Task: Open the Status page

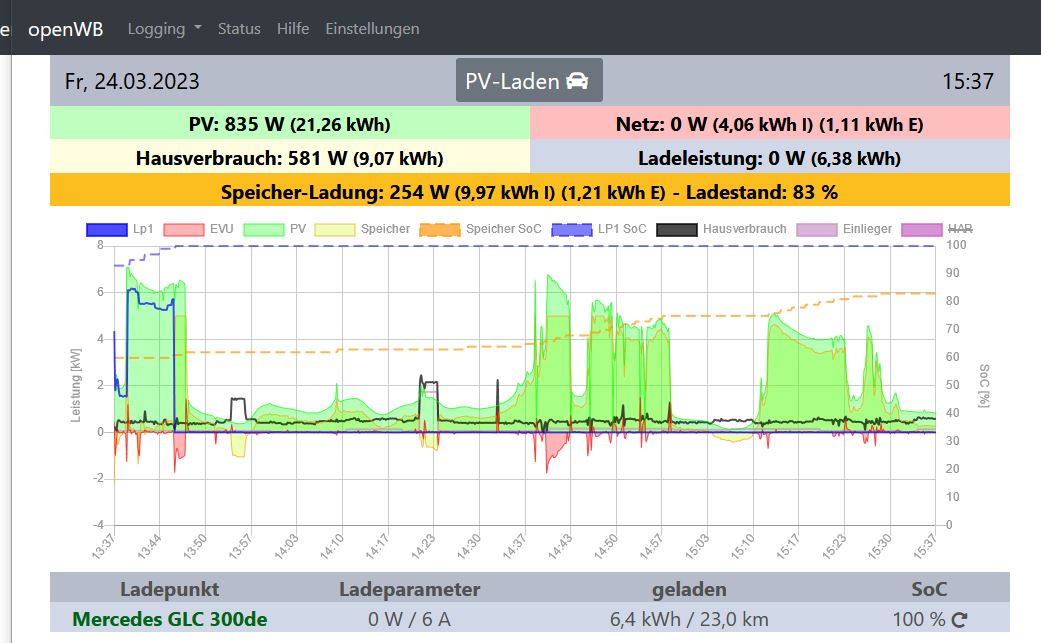Action: click(239, 29)
